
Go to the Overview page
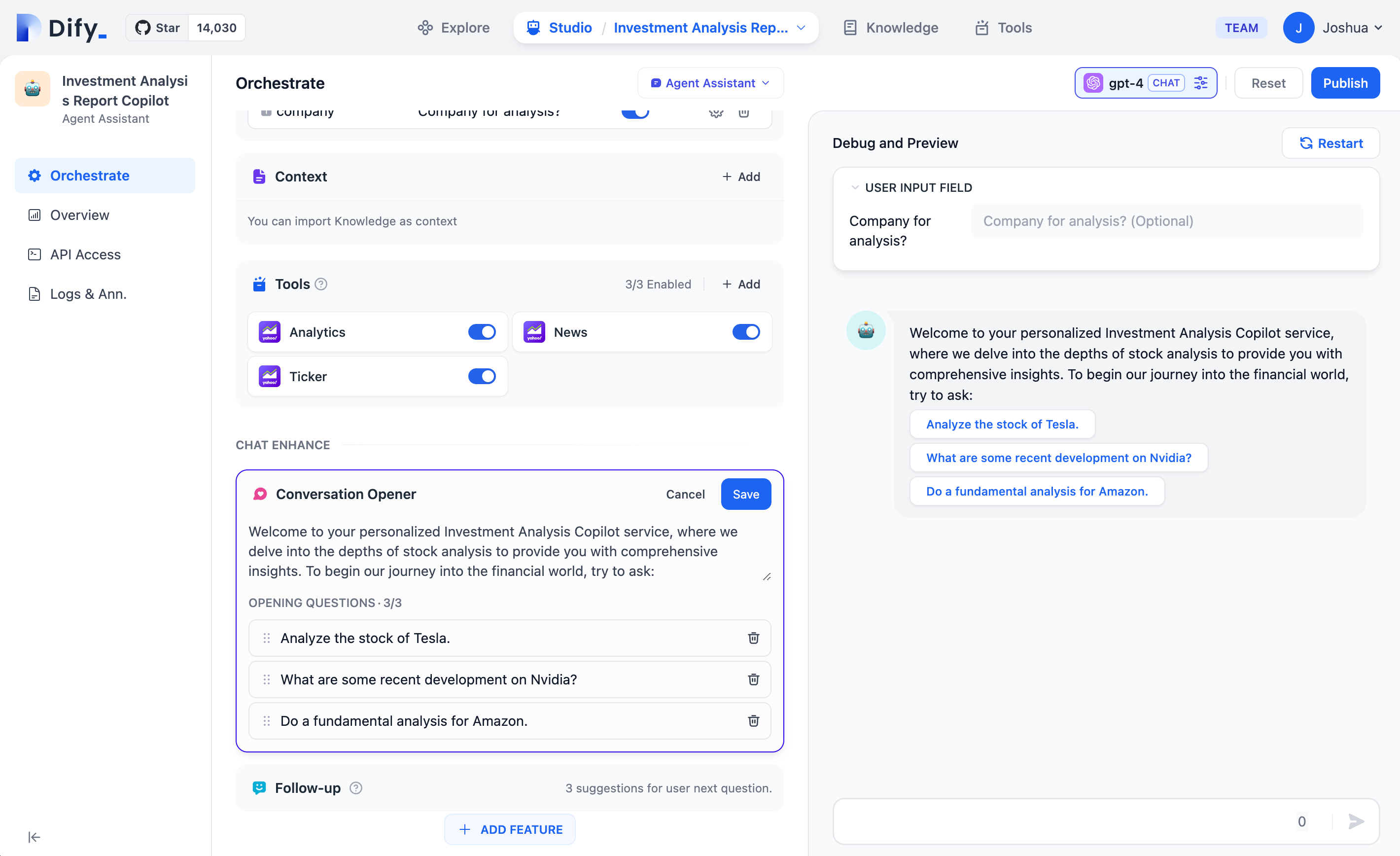point(79,215)
